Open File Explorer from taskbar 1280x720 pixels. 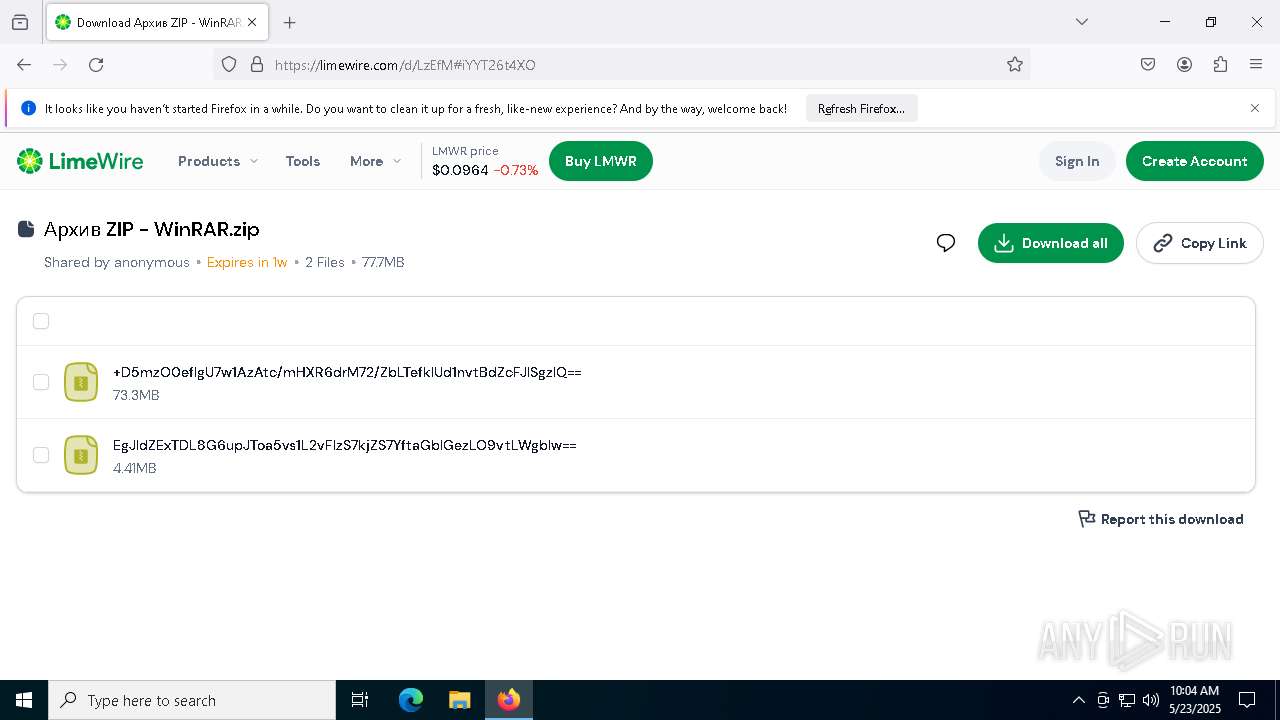coord(459,700)
